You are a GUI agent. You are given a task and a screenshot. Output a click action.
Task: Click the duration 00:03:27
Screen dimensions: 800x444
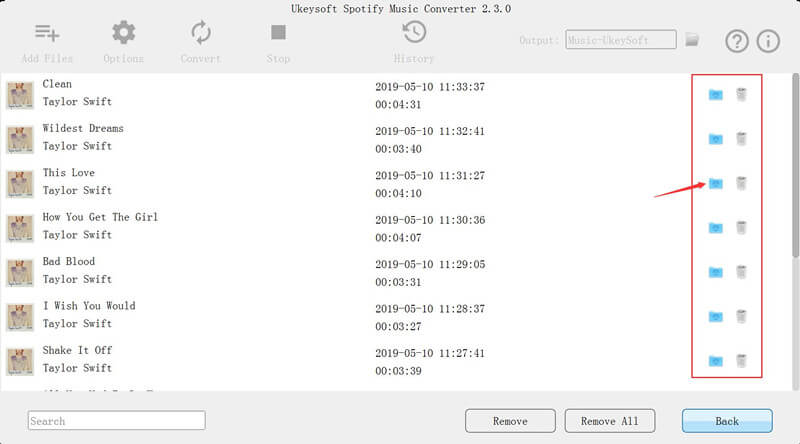coord(398,327)
